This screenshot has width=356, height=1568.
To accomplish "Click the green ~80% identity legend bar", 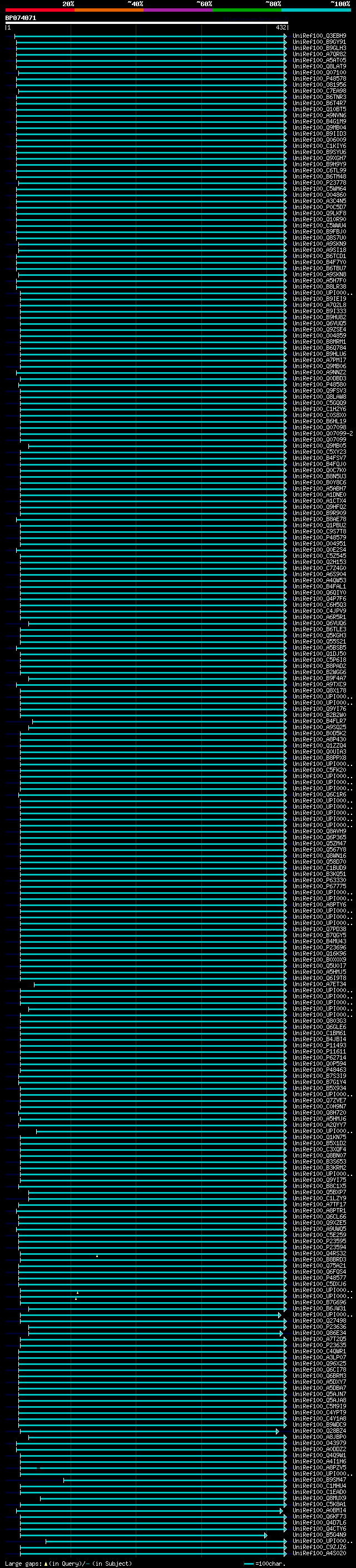I will coord(247,10).
